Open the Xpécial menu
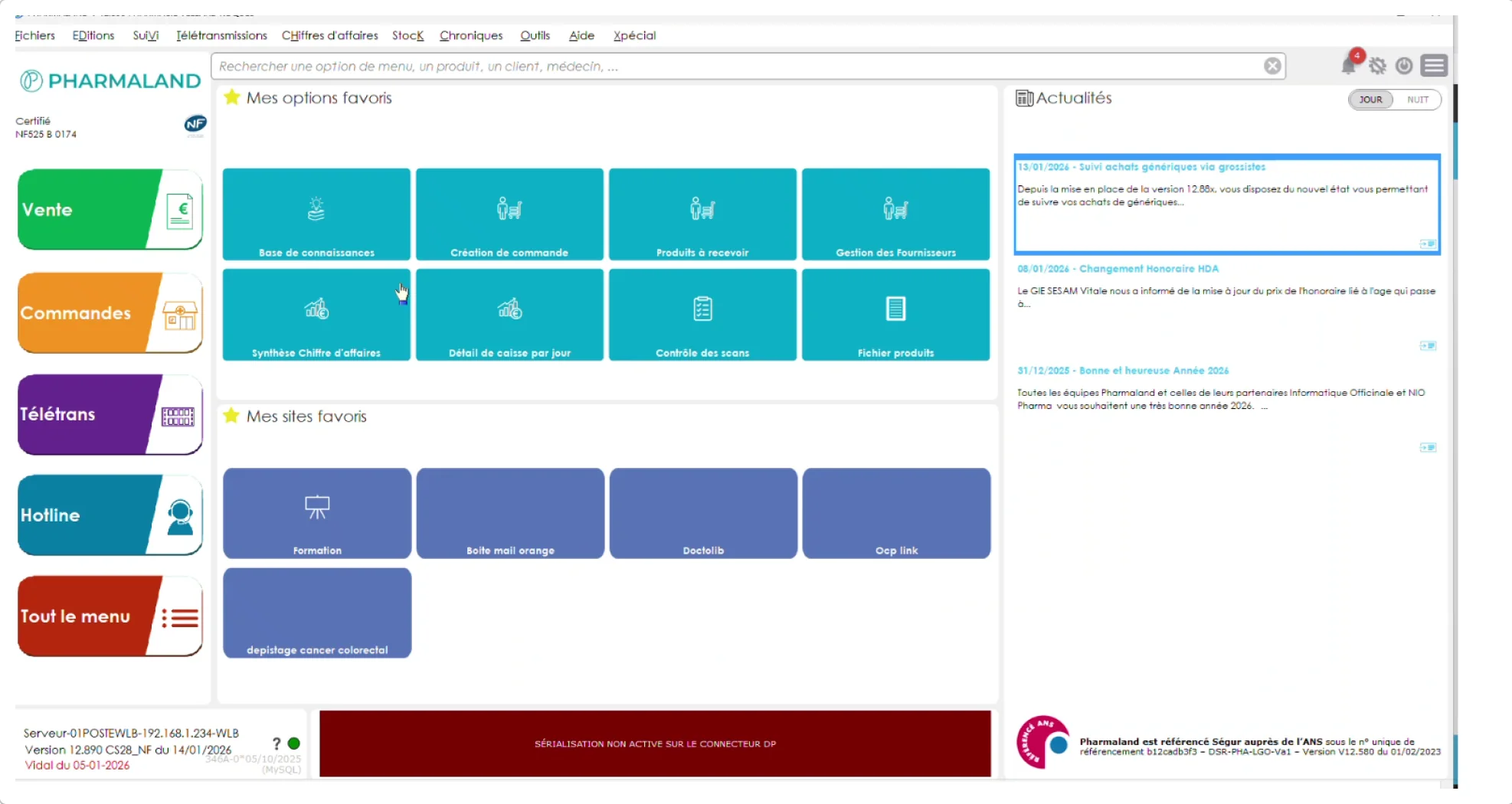 point(634,35)
